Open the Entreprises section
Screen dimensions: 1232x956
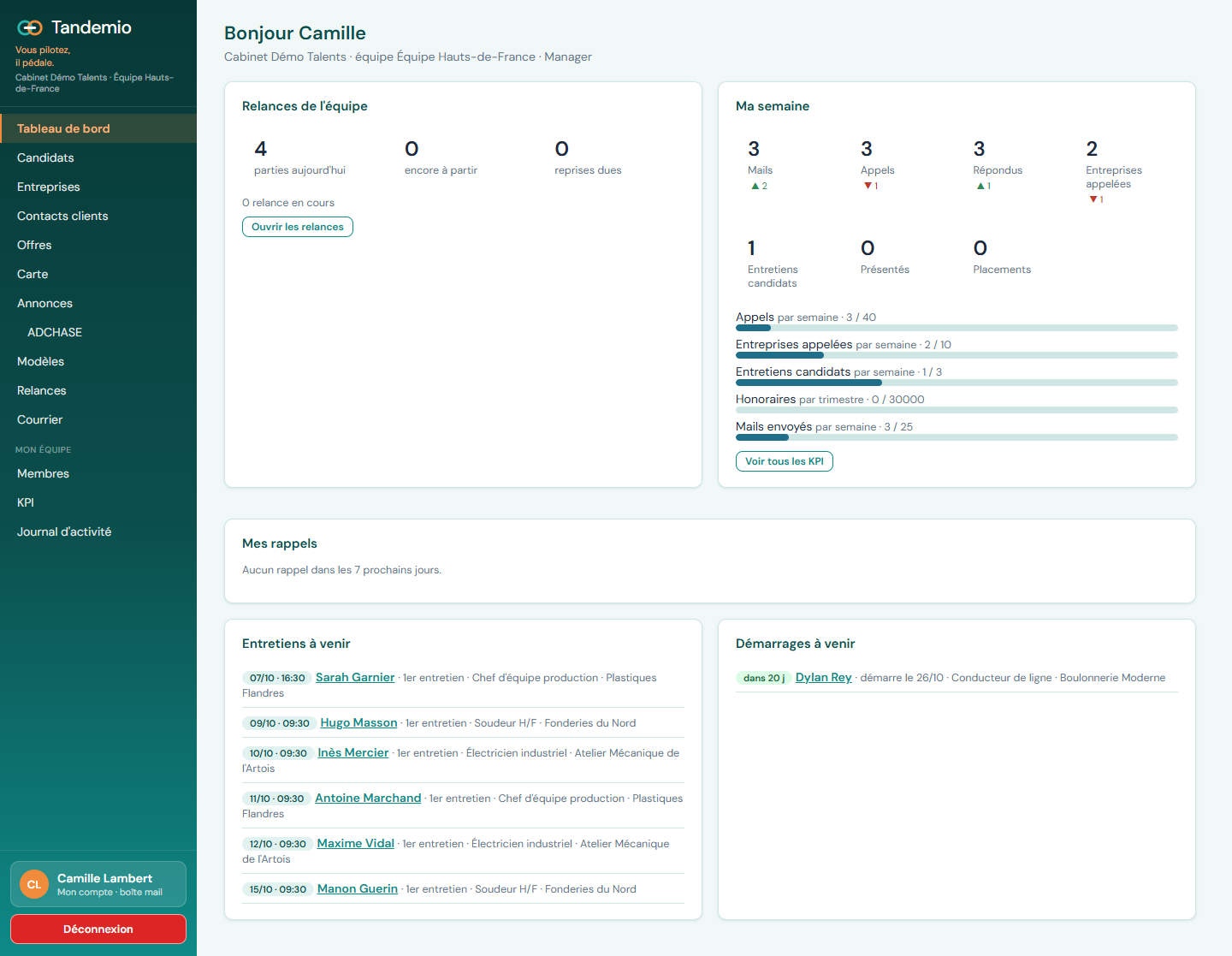pos(98,187)
